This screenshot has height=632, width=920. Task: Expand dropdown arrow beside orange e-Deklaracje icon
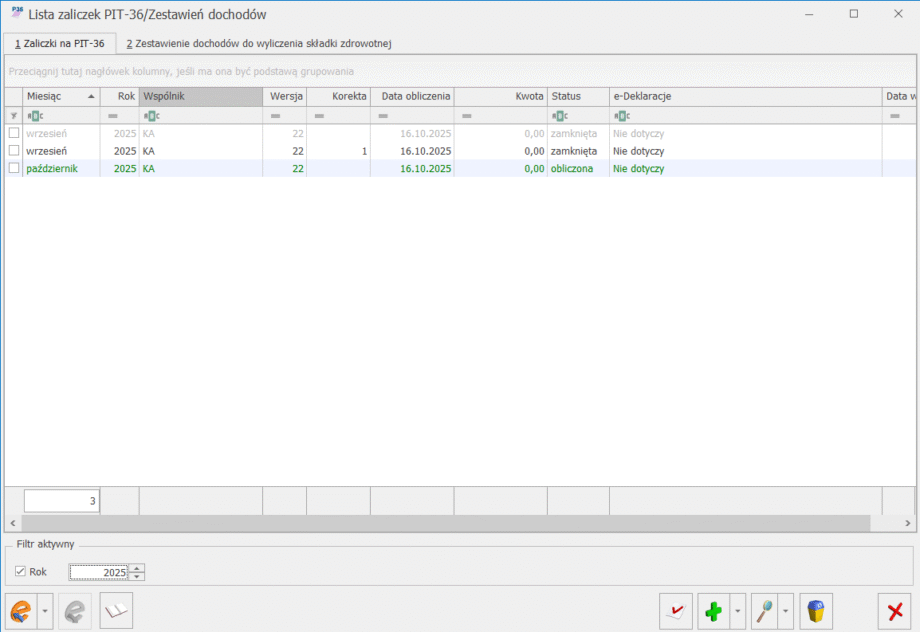tap(45, 610)
